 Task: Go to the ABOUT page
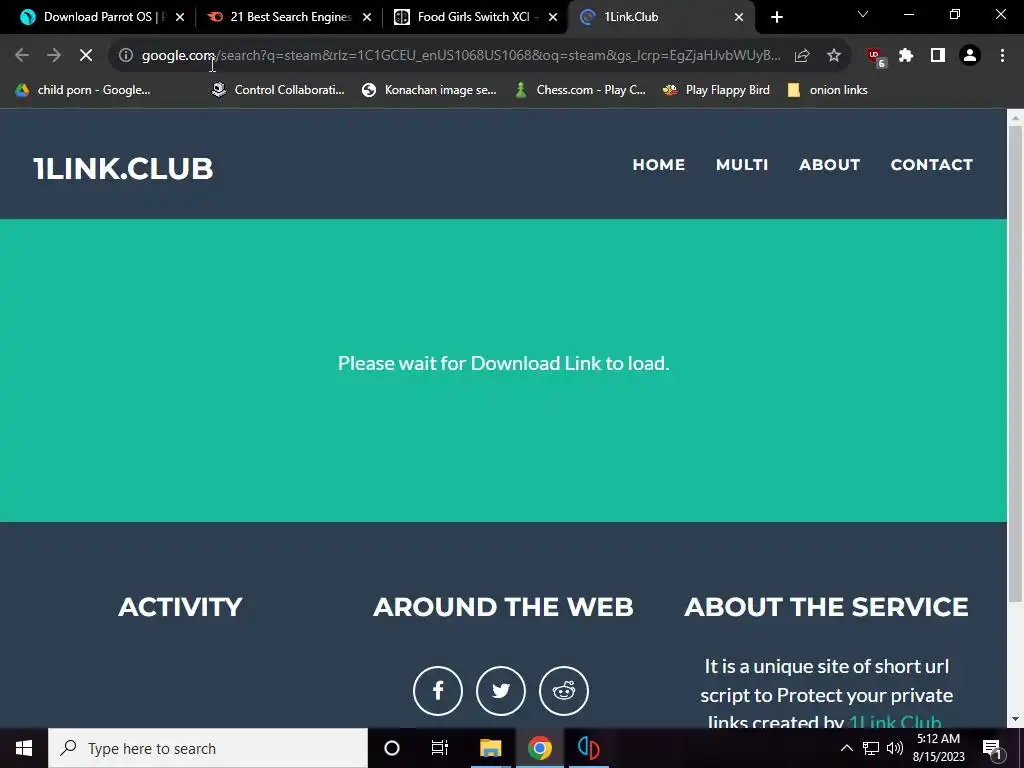829,165
